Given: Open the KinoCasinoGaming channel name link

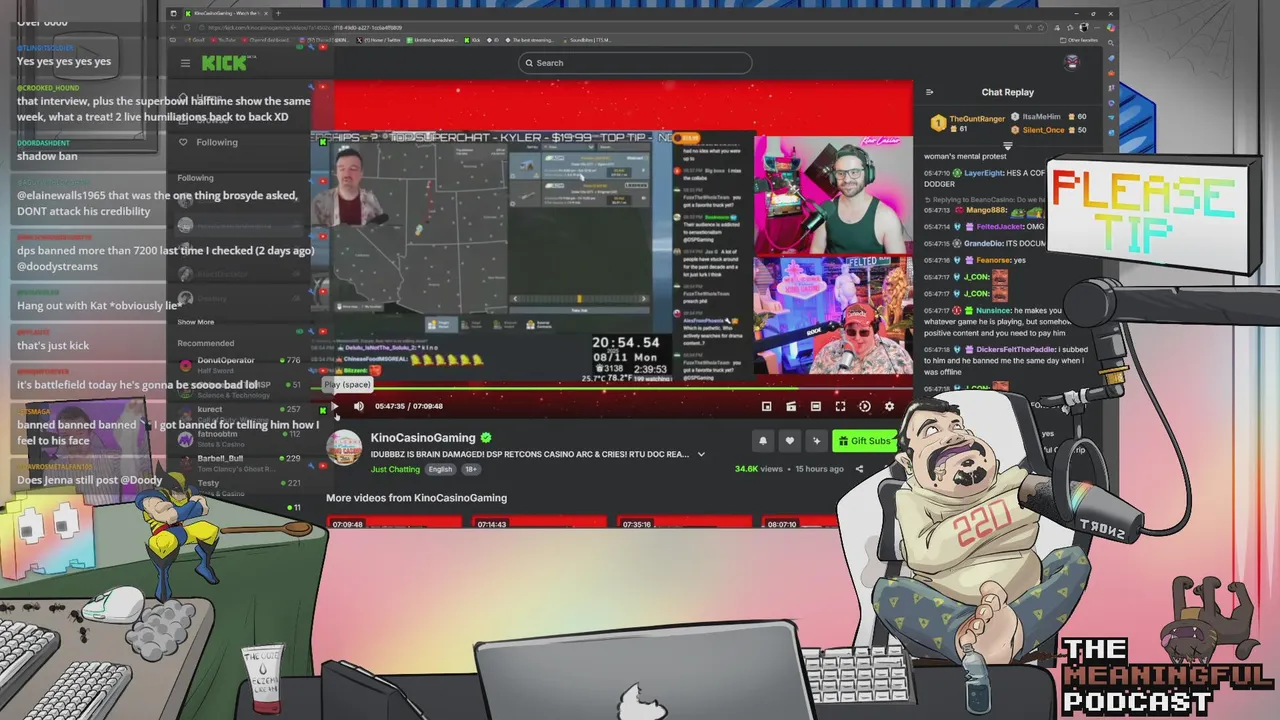Looking at the screenshot, I should click(x=423, y=438).
